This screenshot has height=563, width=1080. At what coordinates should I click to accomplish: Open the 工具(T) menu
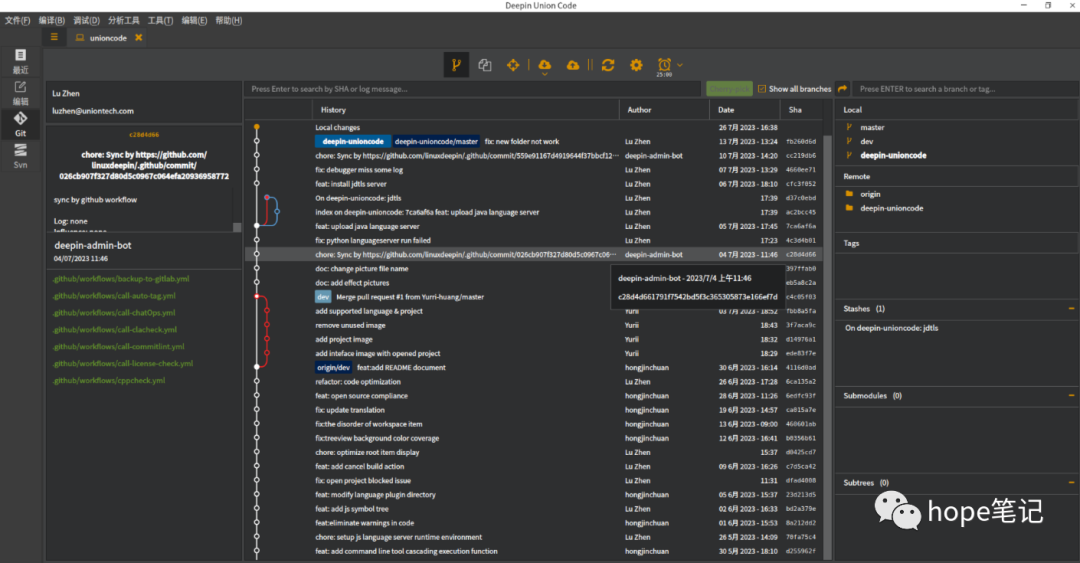(160, 21)
